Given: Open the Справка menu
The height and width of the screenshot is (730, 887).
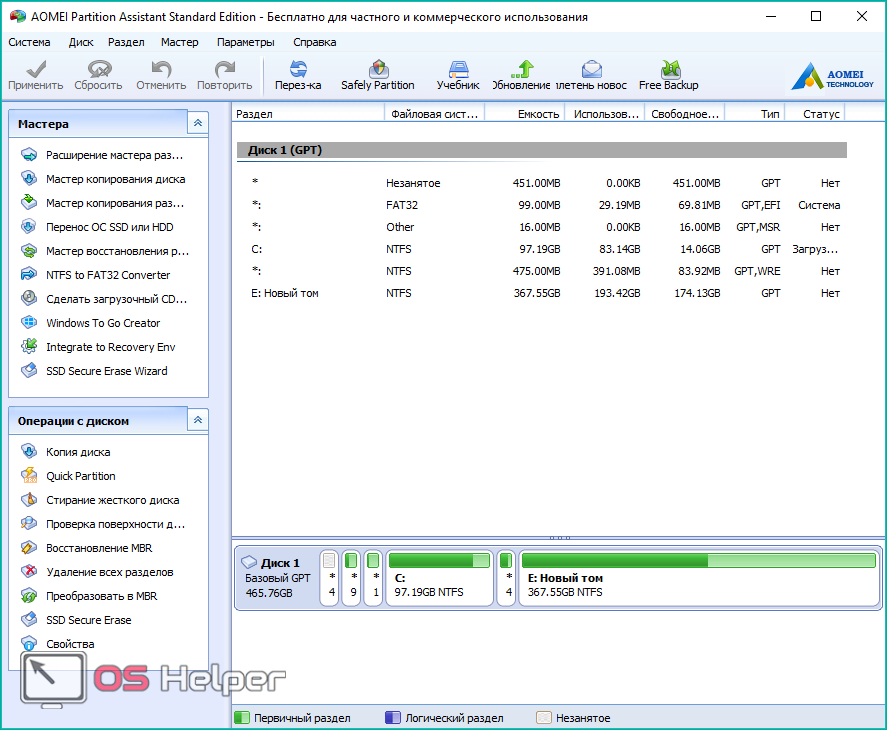Looking at the screenshot, I should 314,42.
